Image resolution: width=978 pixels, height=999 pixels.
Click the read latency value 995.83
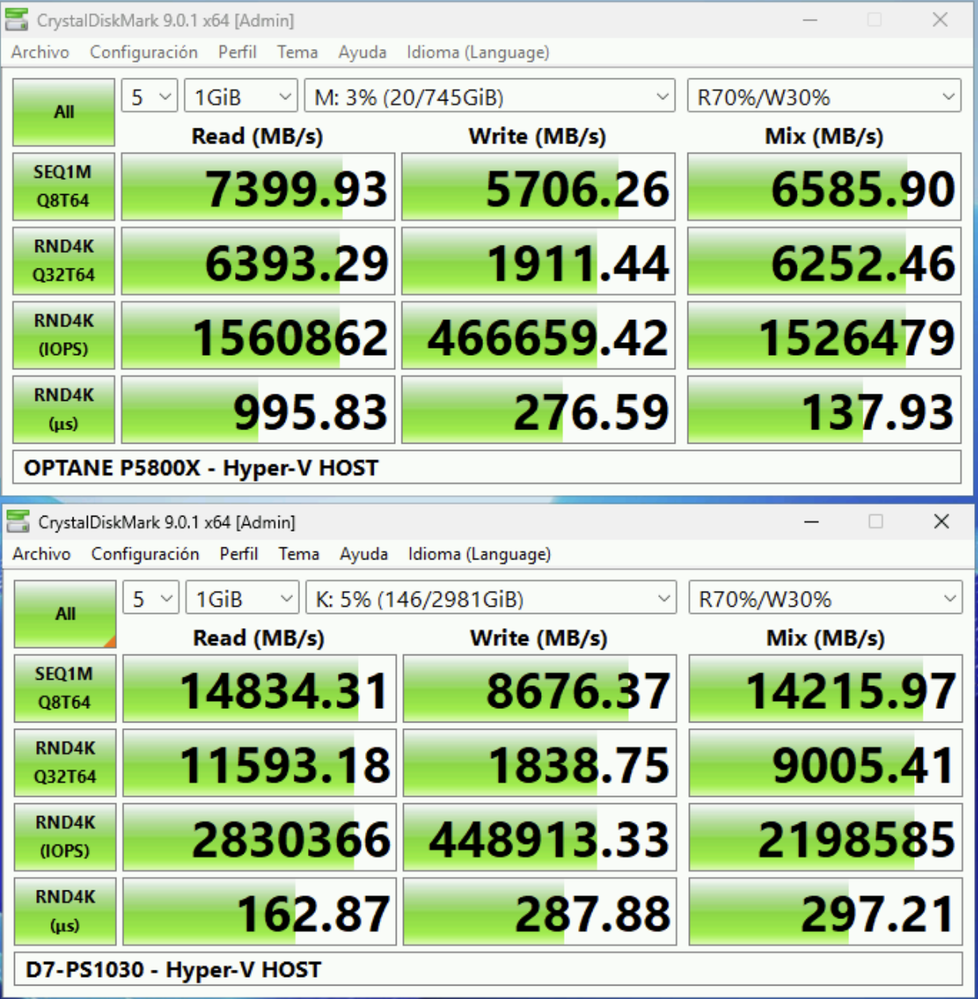coord(258,409)
